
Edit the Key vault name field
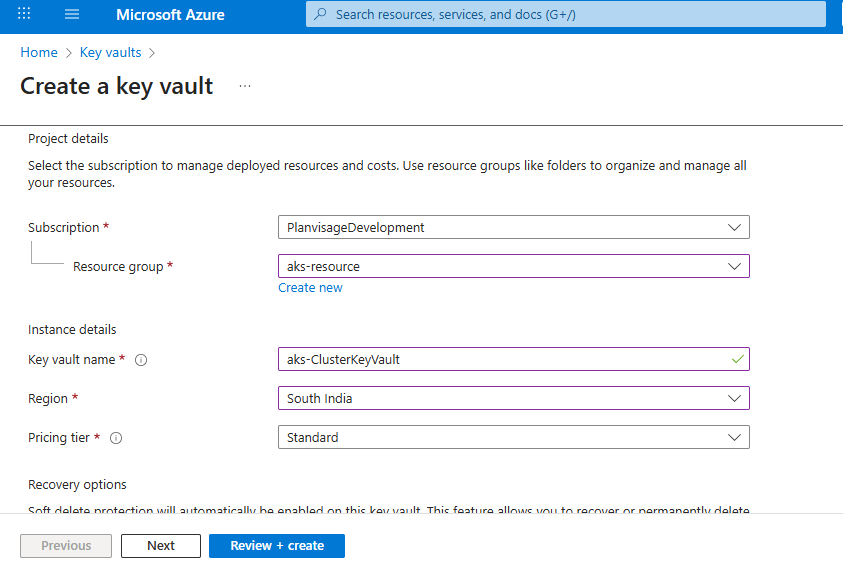pos(513,359)
